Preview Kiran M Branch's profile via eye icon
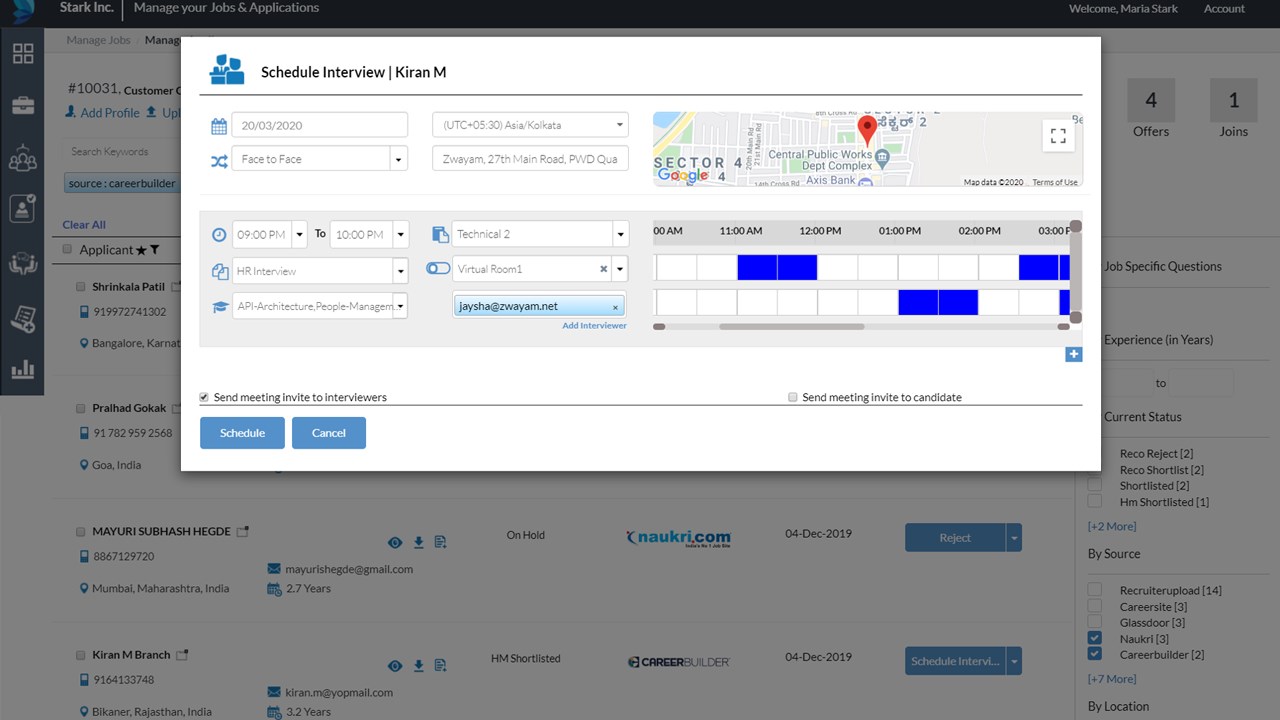Screen dimensions: 1280x720 coord(395,665)
